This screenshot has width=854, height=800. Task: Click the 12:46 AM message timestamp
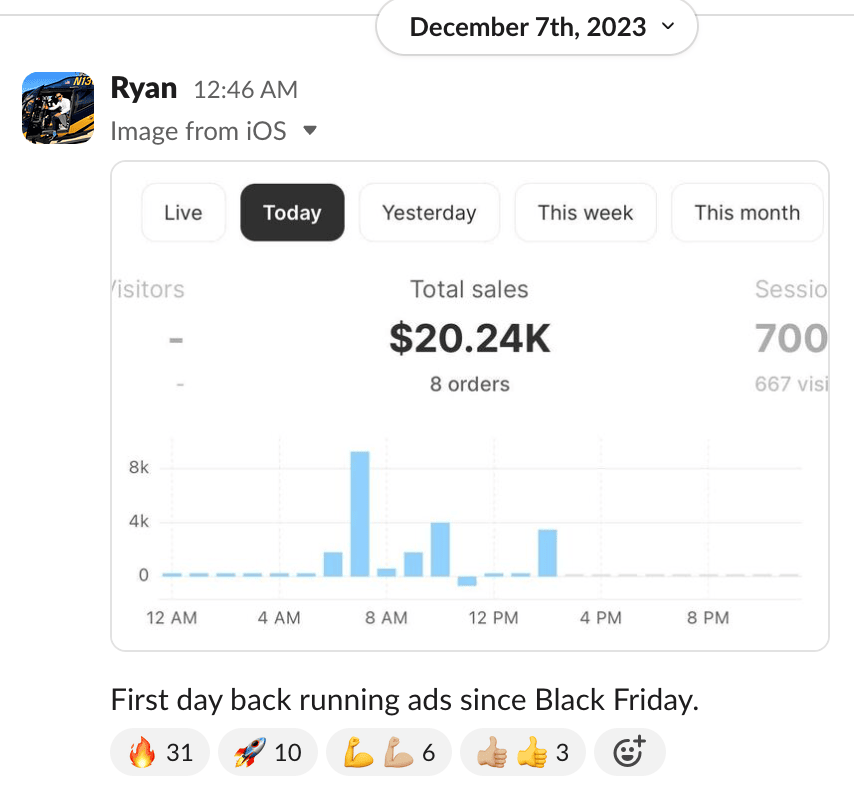246,90
